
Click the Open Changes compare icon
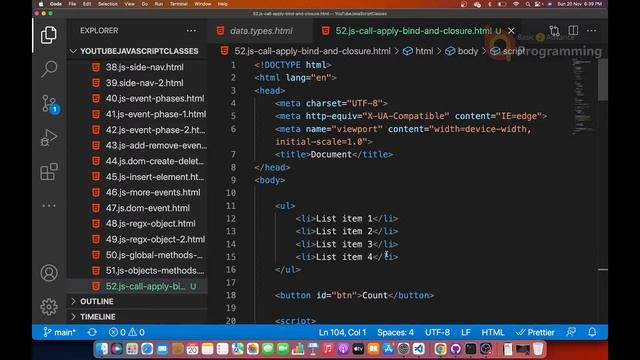554,31
